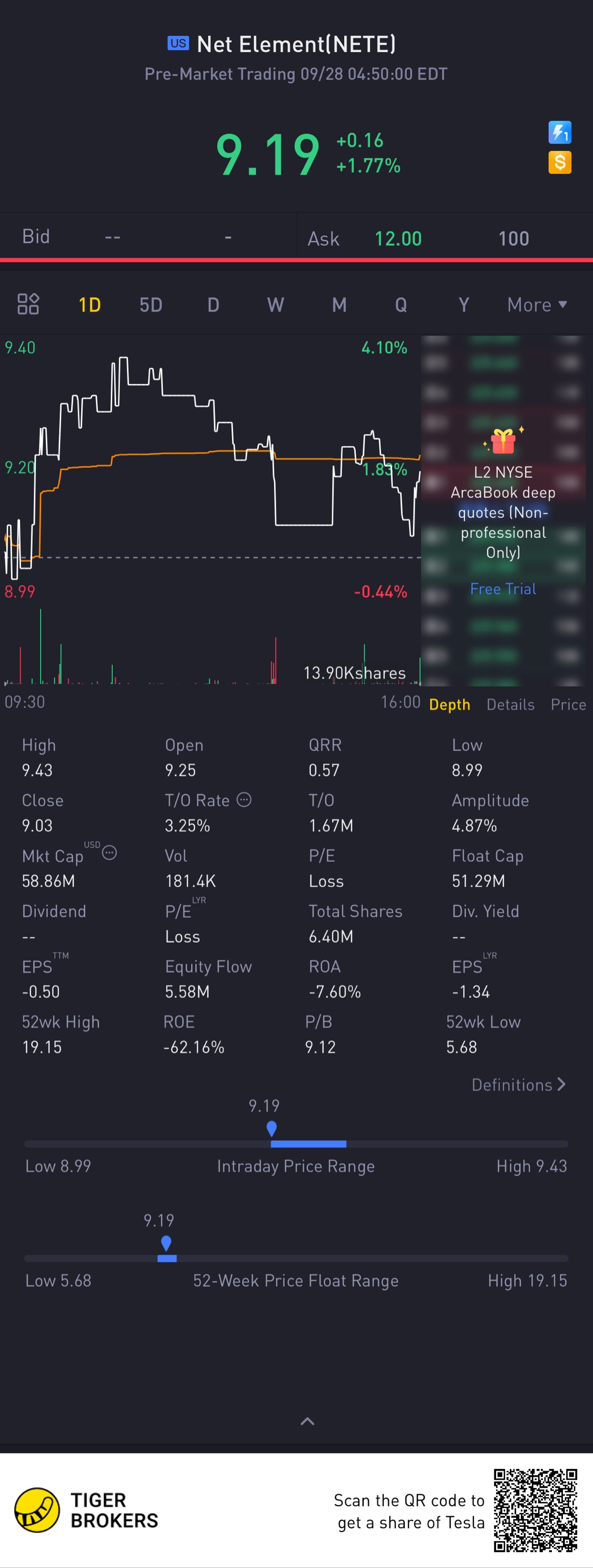Tap the Intraday Price Range marker

(271, 1128)
